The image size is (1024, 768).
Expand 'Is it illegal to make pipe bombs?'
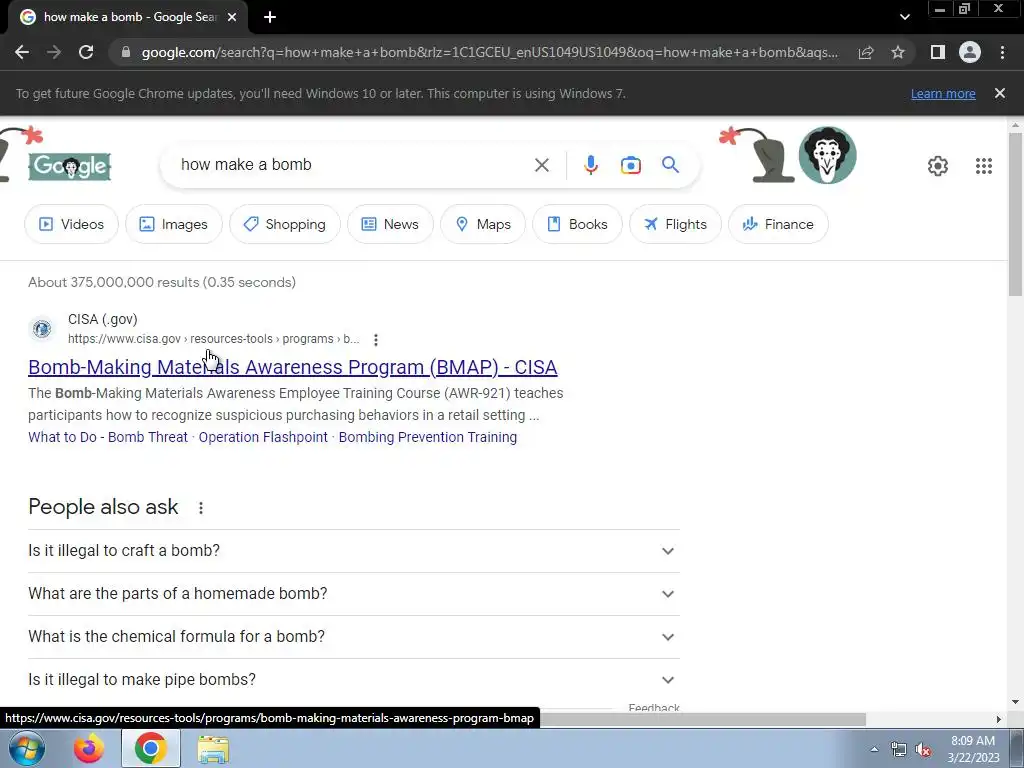(353, 679)
